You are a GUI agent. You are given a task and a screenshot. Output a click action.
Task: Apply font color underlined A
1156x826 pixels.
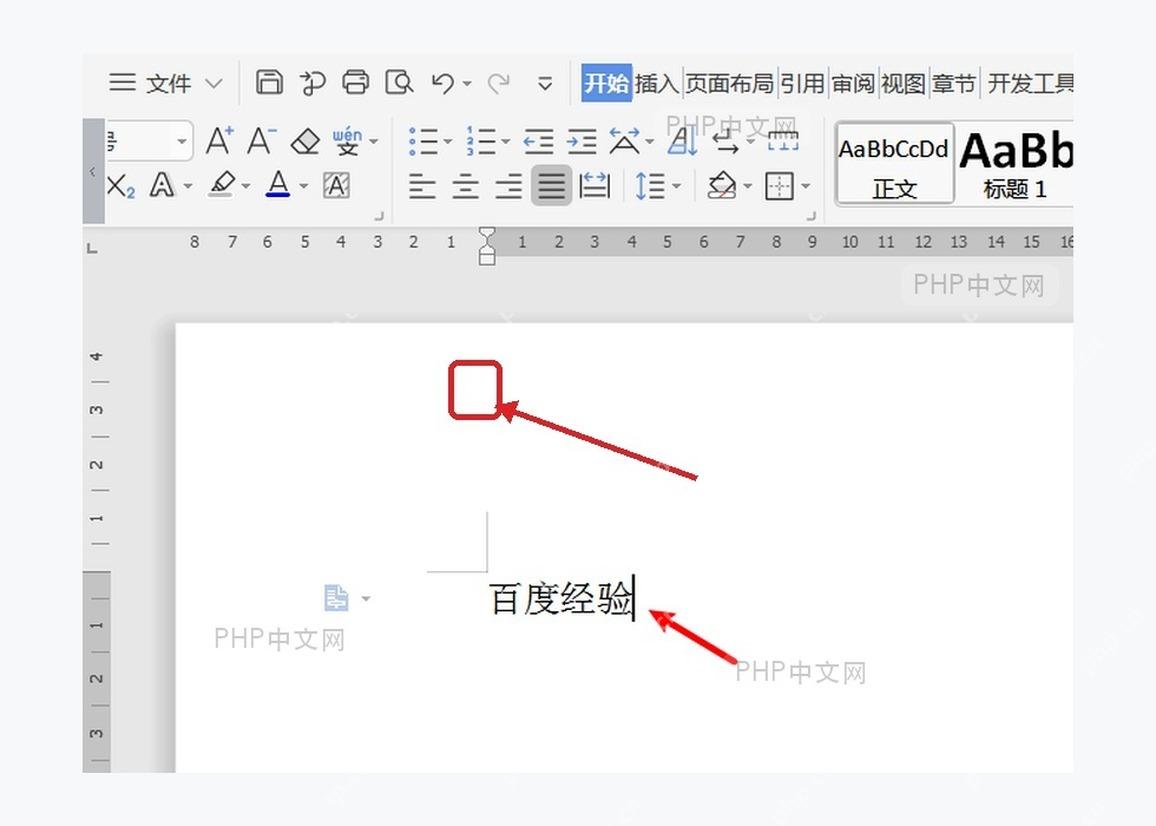pyautogui.click(x=278, y=184)
